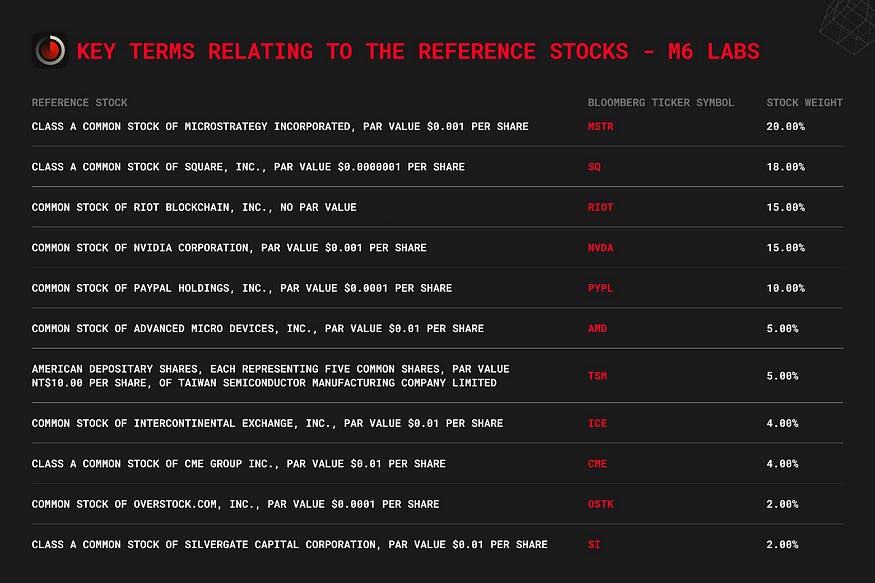Click the SI ticker symbol
Image resolution: width=875 pixels, height=583 pixels.
tap(594, 545)
